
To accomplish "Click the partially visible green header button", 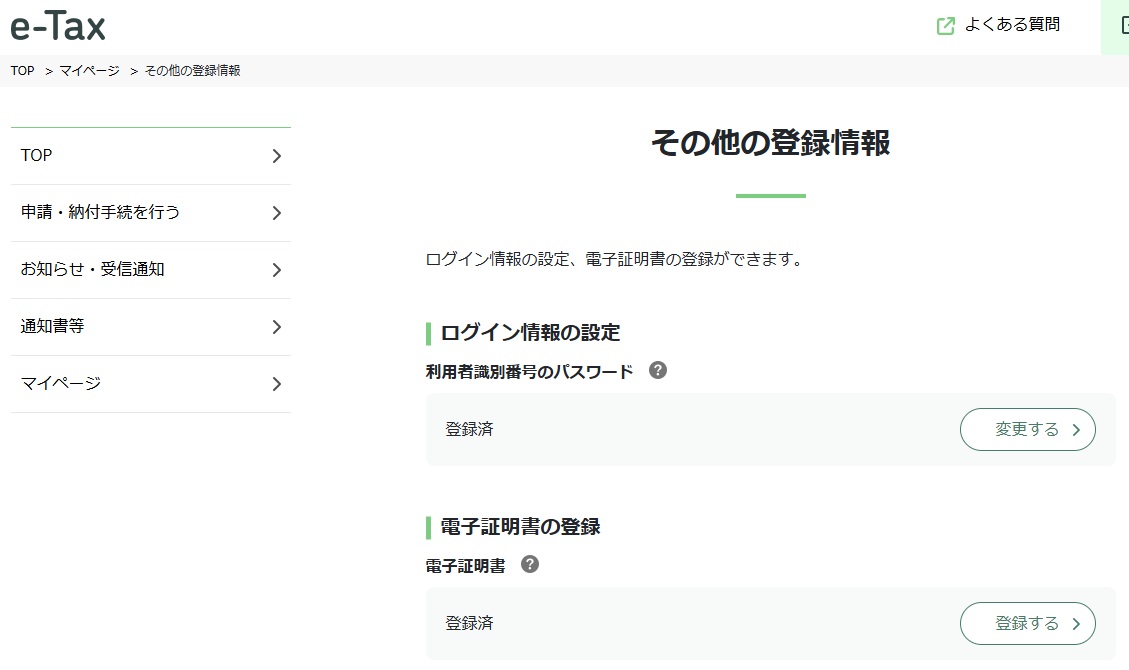I will [1115, 27].
